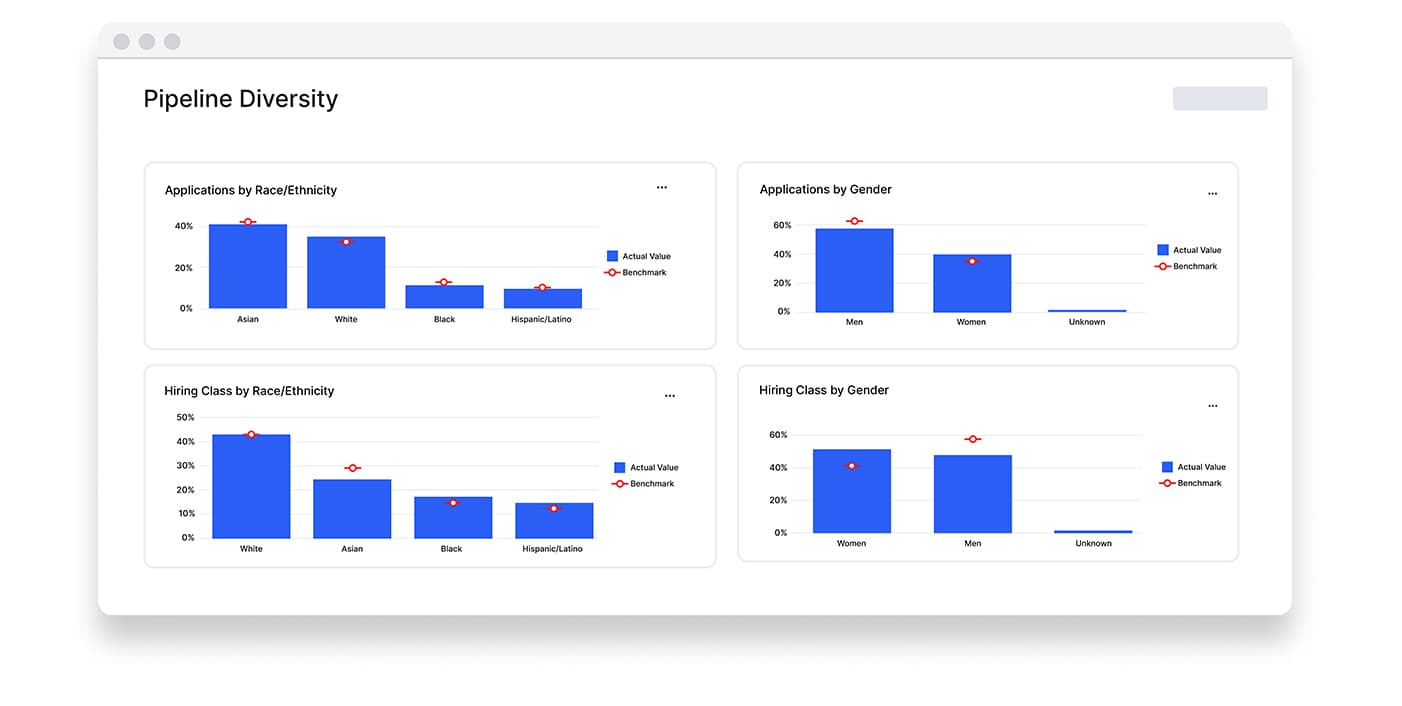Click Benchmark legend marker in Hiring Class by Gender
The width and height of the screenshot is (1402, 706).
[1167, 484]
